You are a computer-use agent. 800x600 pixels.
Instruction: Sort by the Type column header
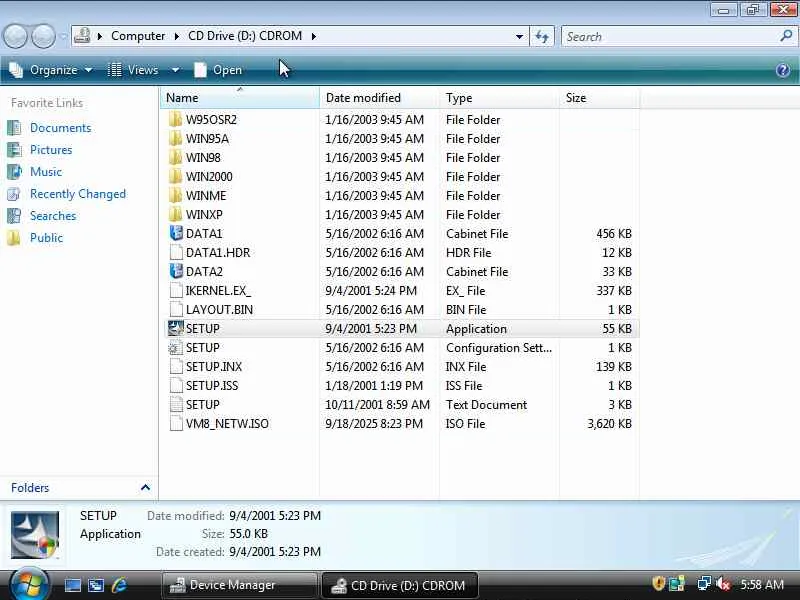[499, 97]
